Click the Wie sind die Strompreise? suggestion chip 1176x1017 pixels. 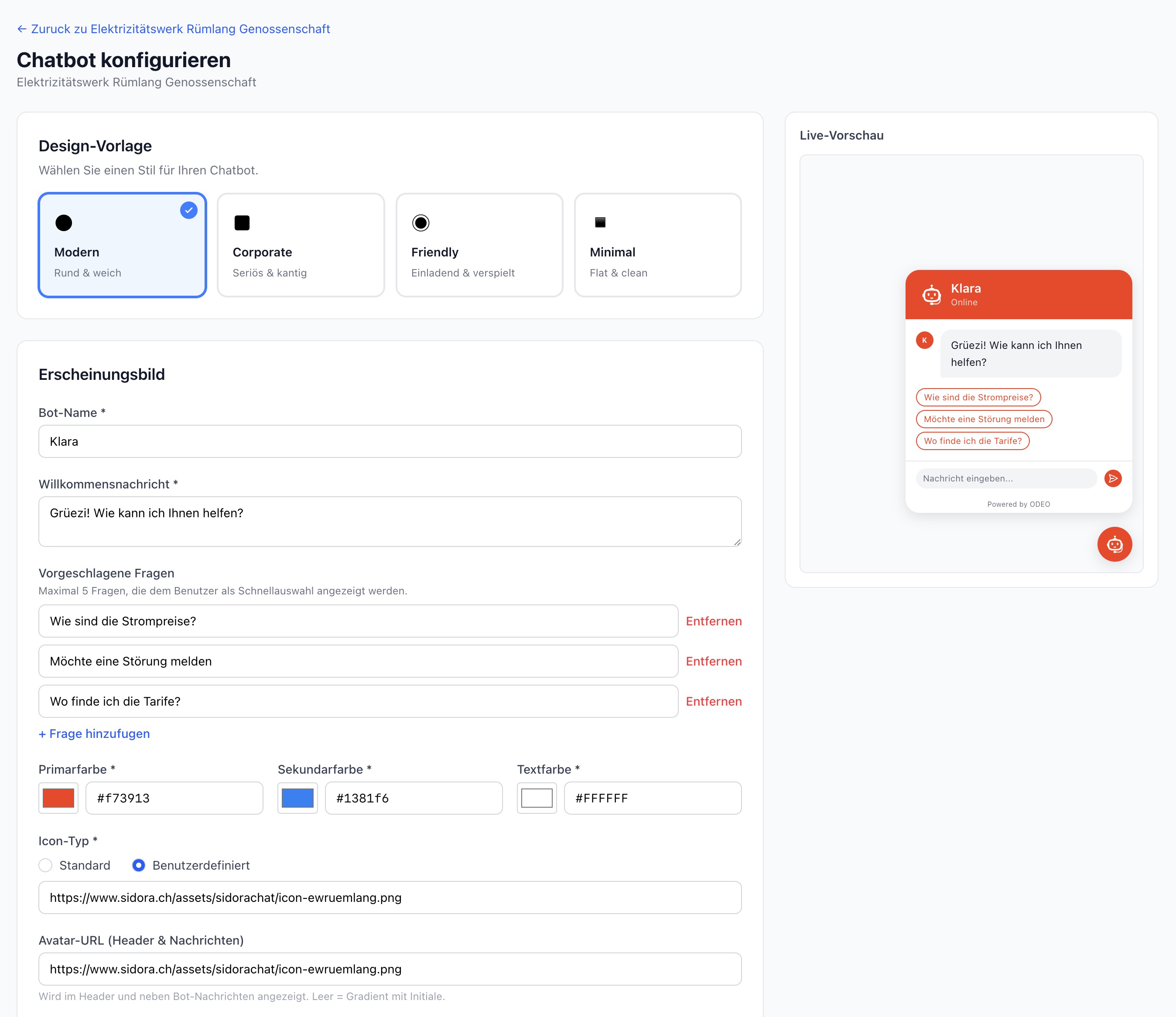point(978,397)
